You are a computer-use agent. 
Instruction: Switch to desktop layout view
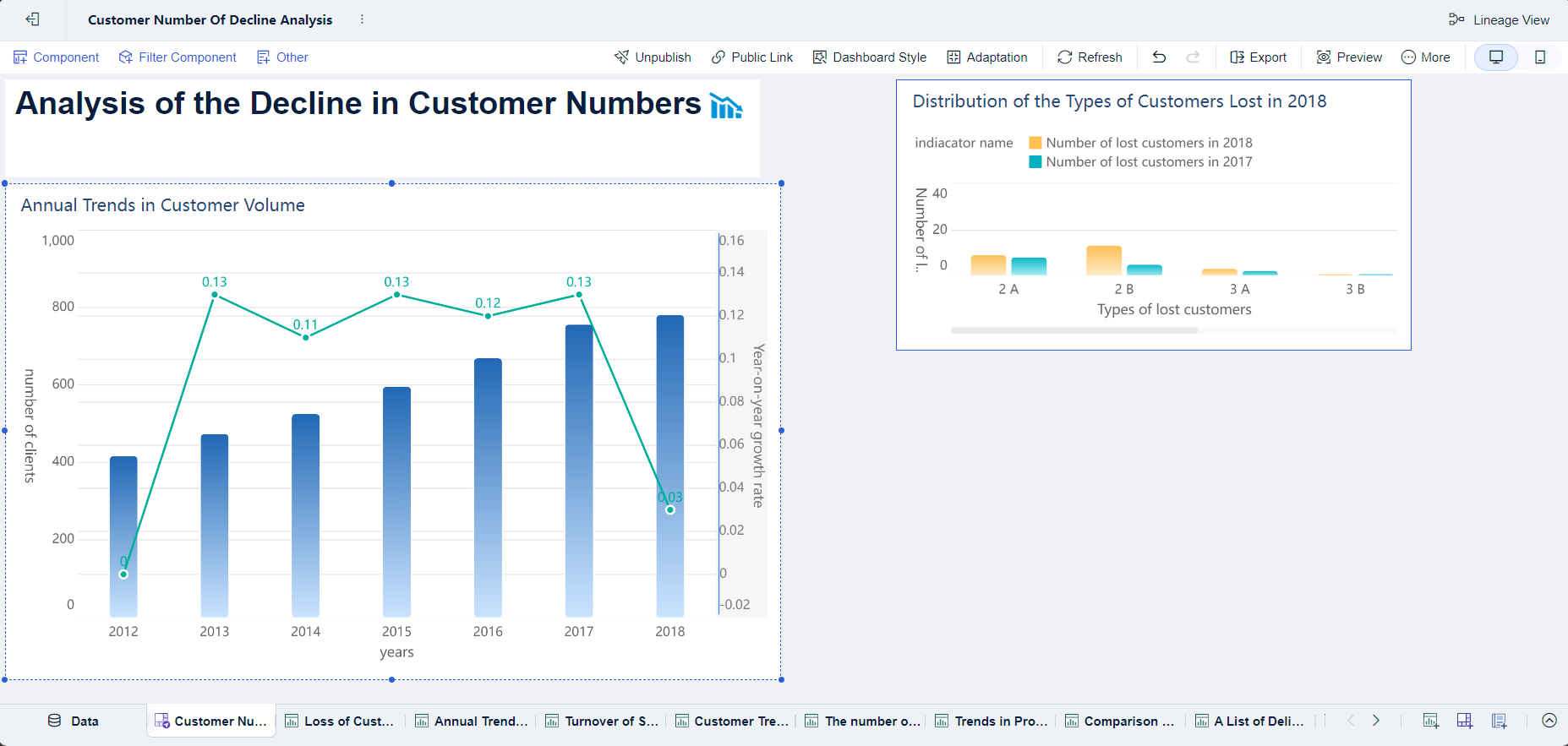click(x=1496, y=57)
